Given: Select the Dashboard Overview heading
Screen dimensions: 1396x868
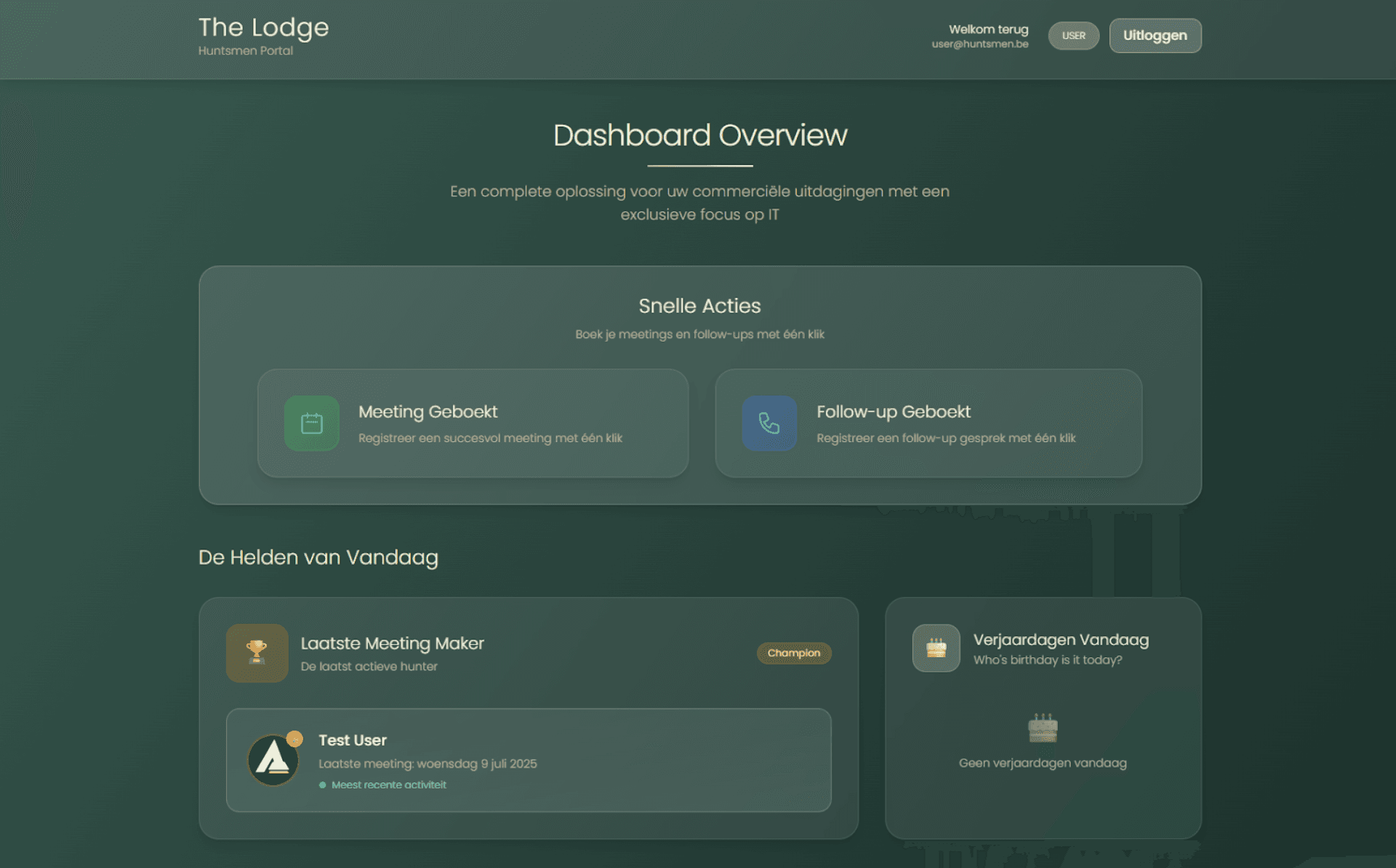Looking at the screenshot, I should (700, 135).
